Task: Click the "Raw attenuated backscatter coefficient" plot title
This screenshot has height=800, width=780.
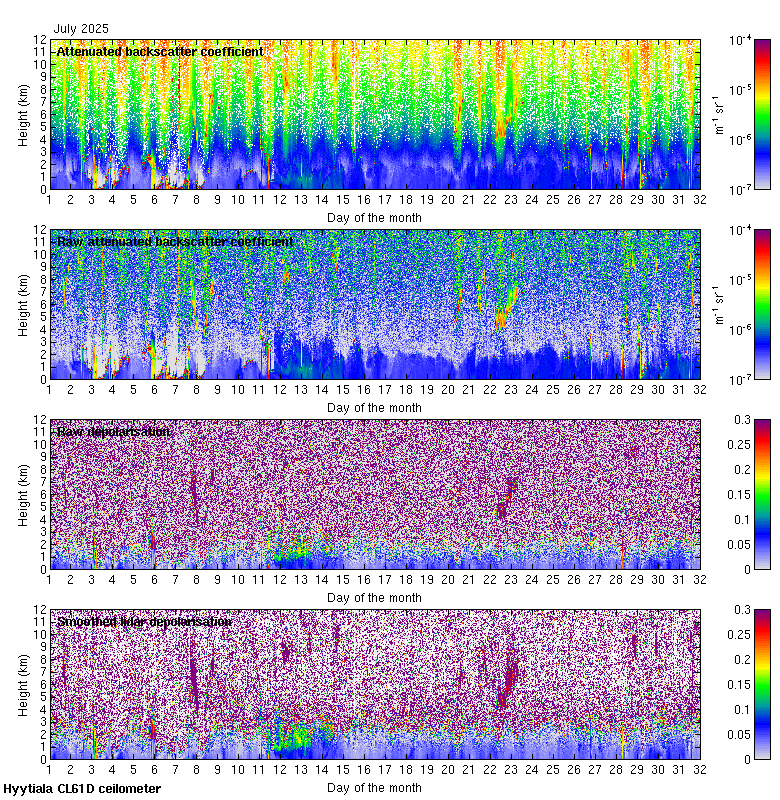Action: coord(175,241)
